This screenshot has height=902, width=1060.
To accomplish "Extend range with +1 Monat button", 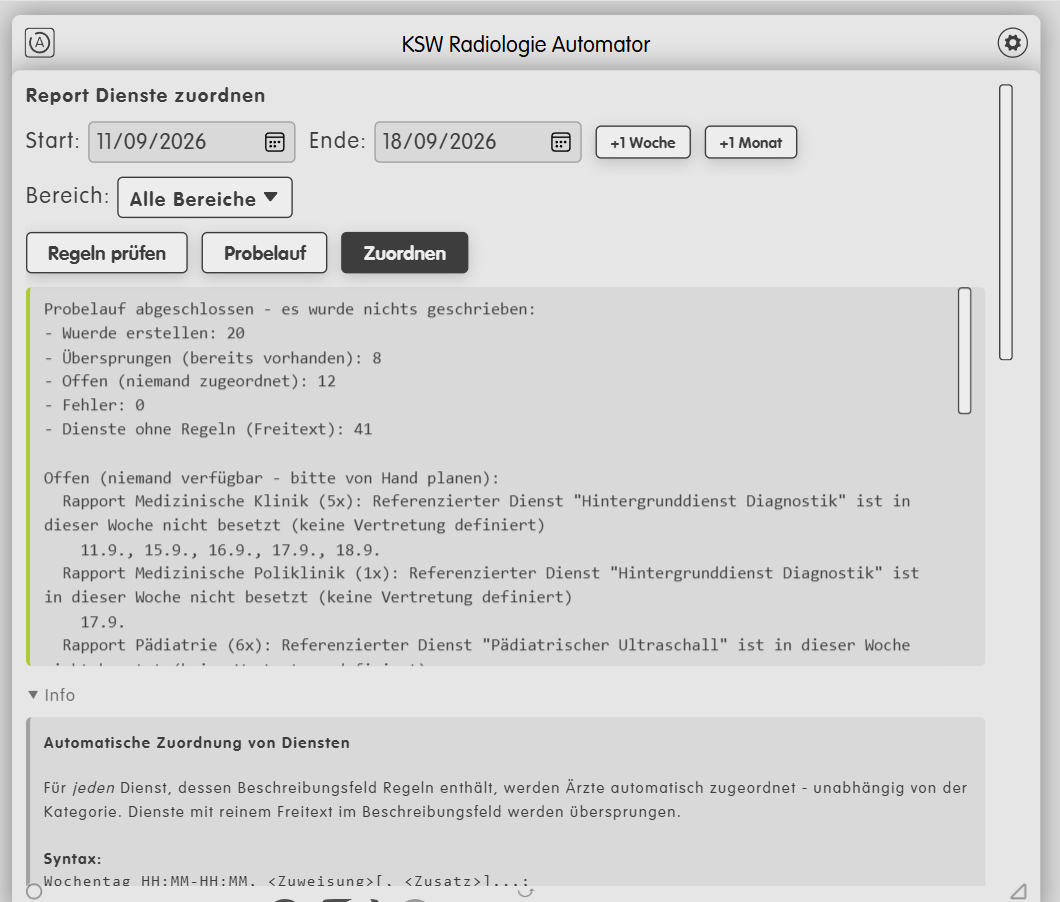I will click(750, 143).
